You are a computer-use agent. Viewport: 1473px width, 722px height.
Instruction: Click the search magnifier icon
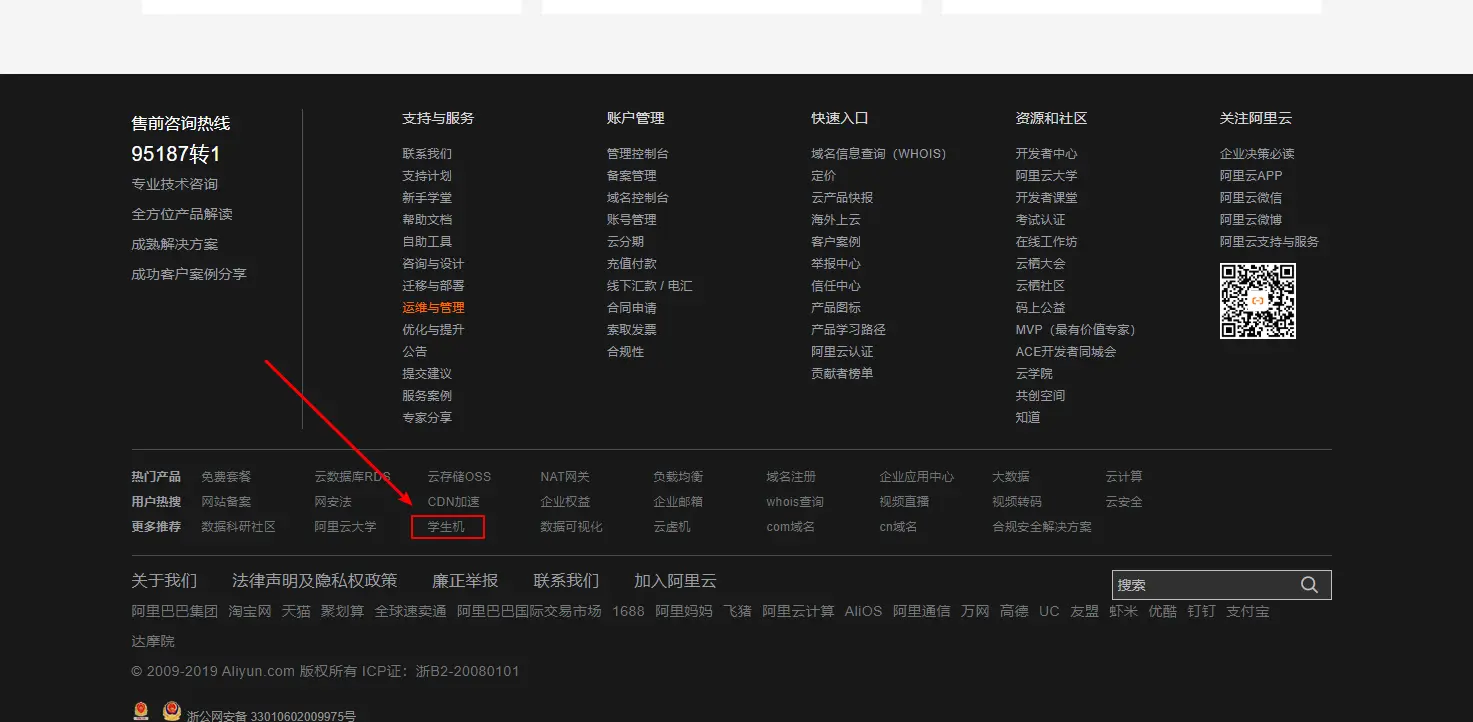click(x=1309, y=585)
